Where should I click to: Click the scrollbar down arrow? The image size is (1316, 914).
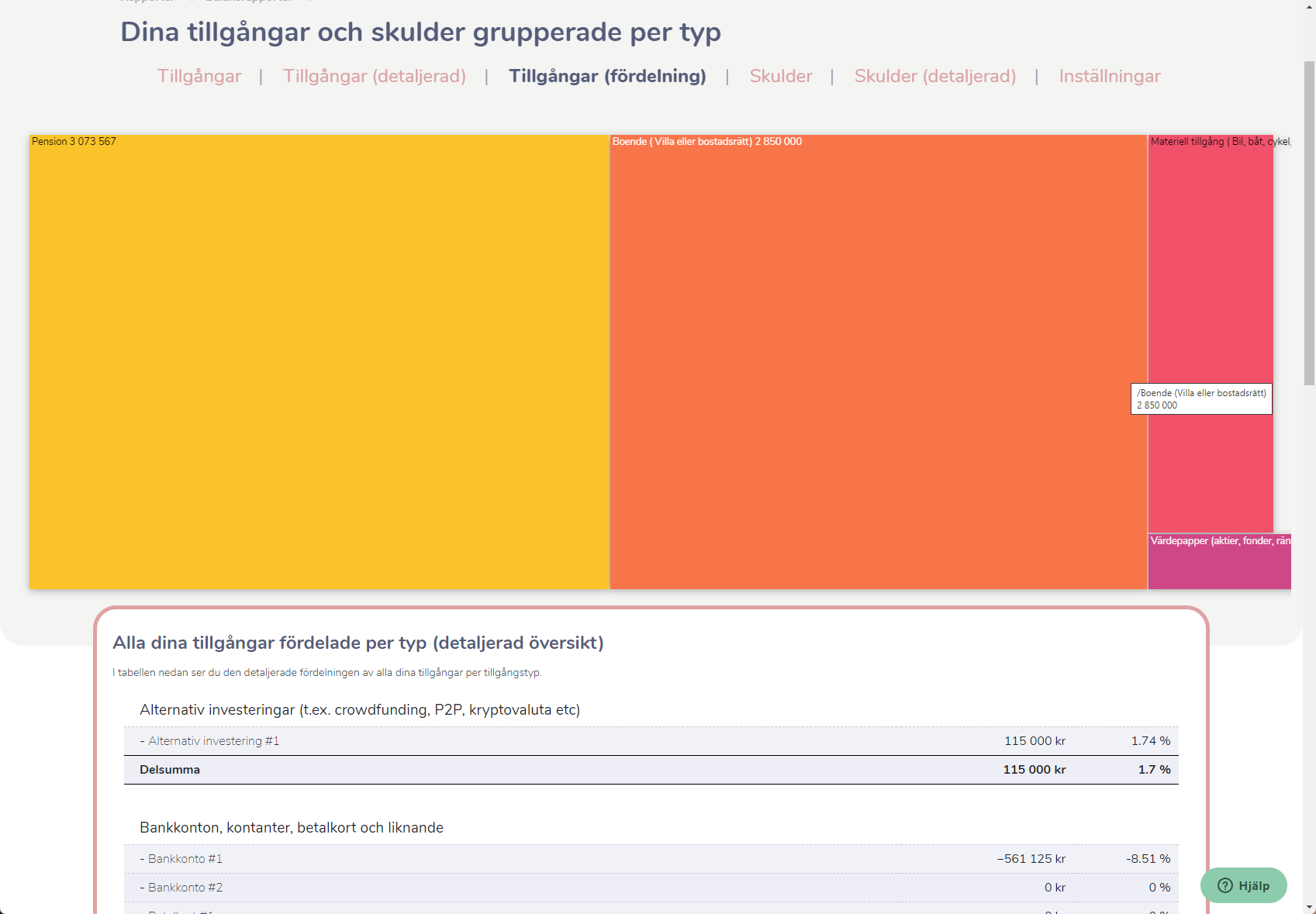pyautogui.click(x=1309, y=907)
